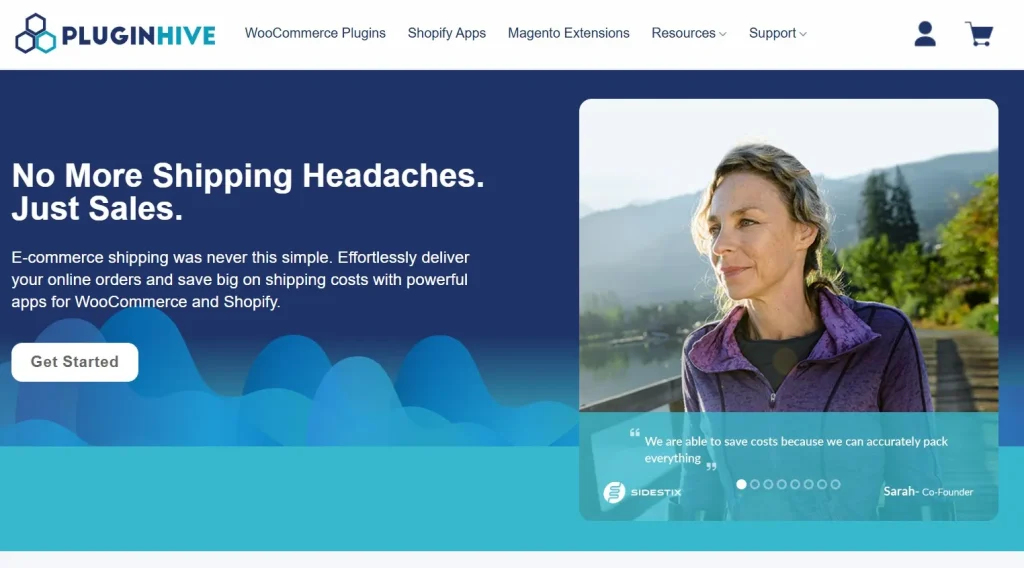Select the fourth testimonial carousel dot
The height and width of the screenshot is (568, 1024).
[x=782, y=484]
